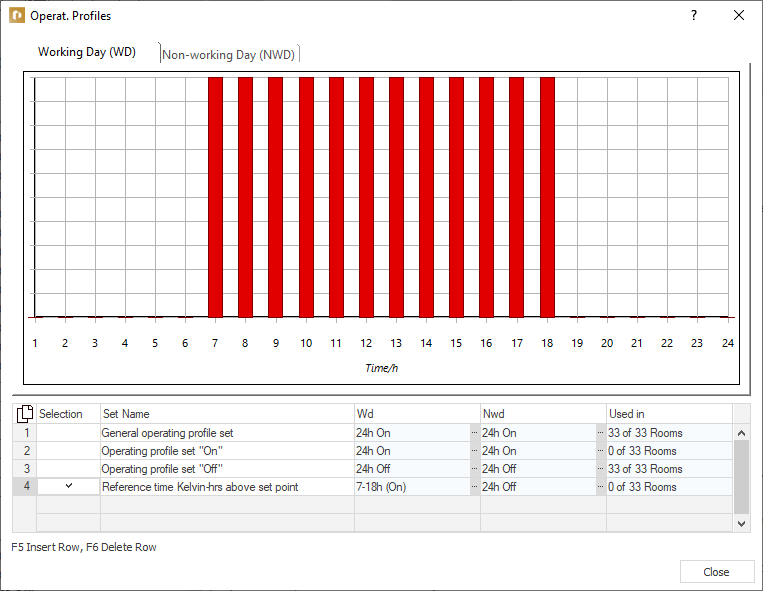Image resolution: width=763 pixels, height=591 pixels.
Task: Click Nwd 24h On cell of row 2
Action: point(538,450)
